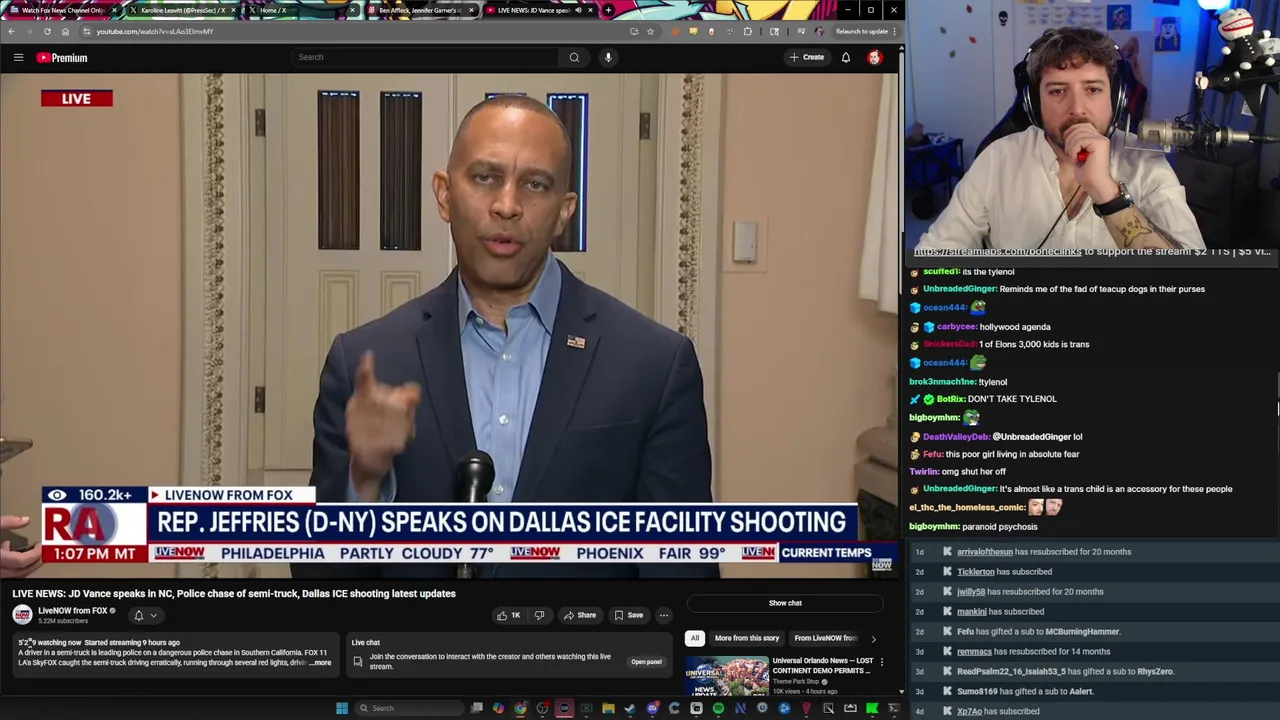
Task: Switch to Karoline Leavitt X tab
Action: [182, 10]
